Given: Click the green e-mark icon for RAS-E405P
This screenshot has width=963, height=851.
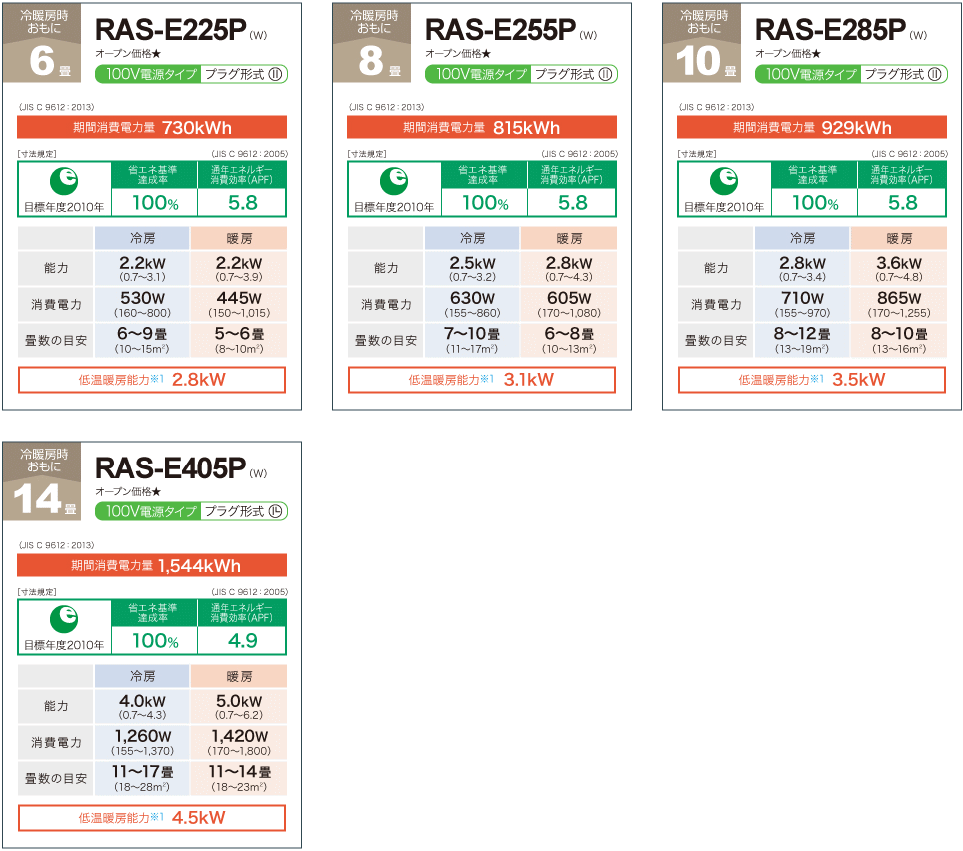Looking at the screenshot, I should (x=64, y=619).
